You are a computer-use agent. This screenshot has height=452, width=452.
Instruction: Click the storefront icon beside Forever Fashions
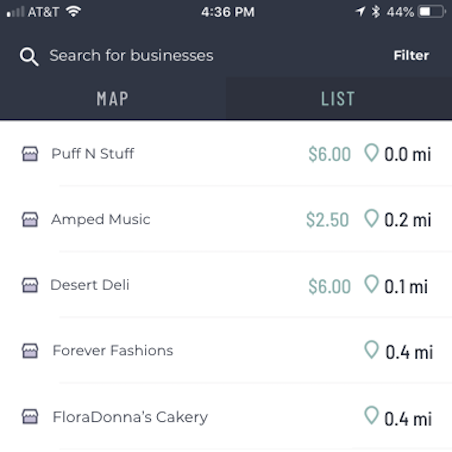(x=30, y=351)
